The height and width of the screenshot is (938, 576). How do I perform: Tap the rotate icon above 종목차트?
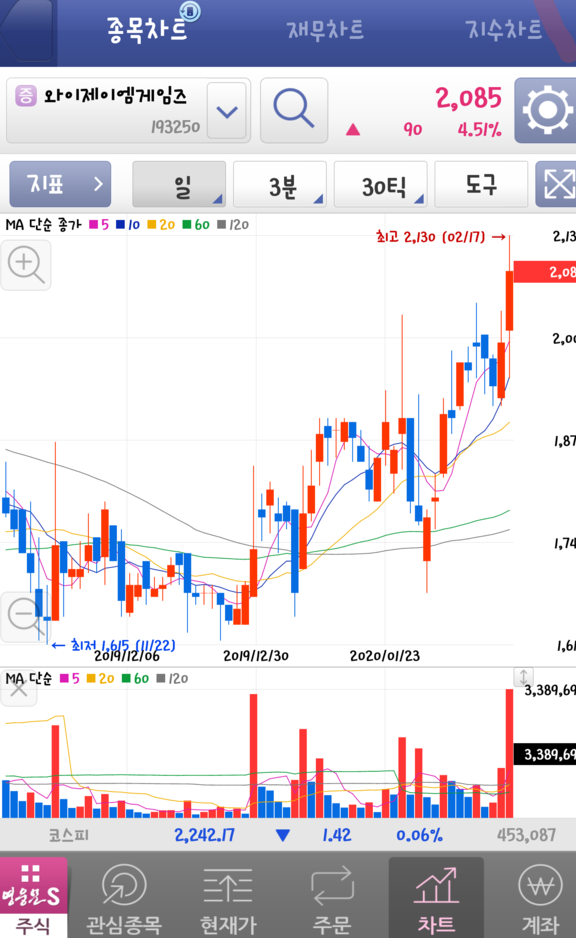click(x=190, y=10)
